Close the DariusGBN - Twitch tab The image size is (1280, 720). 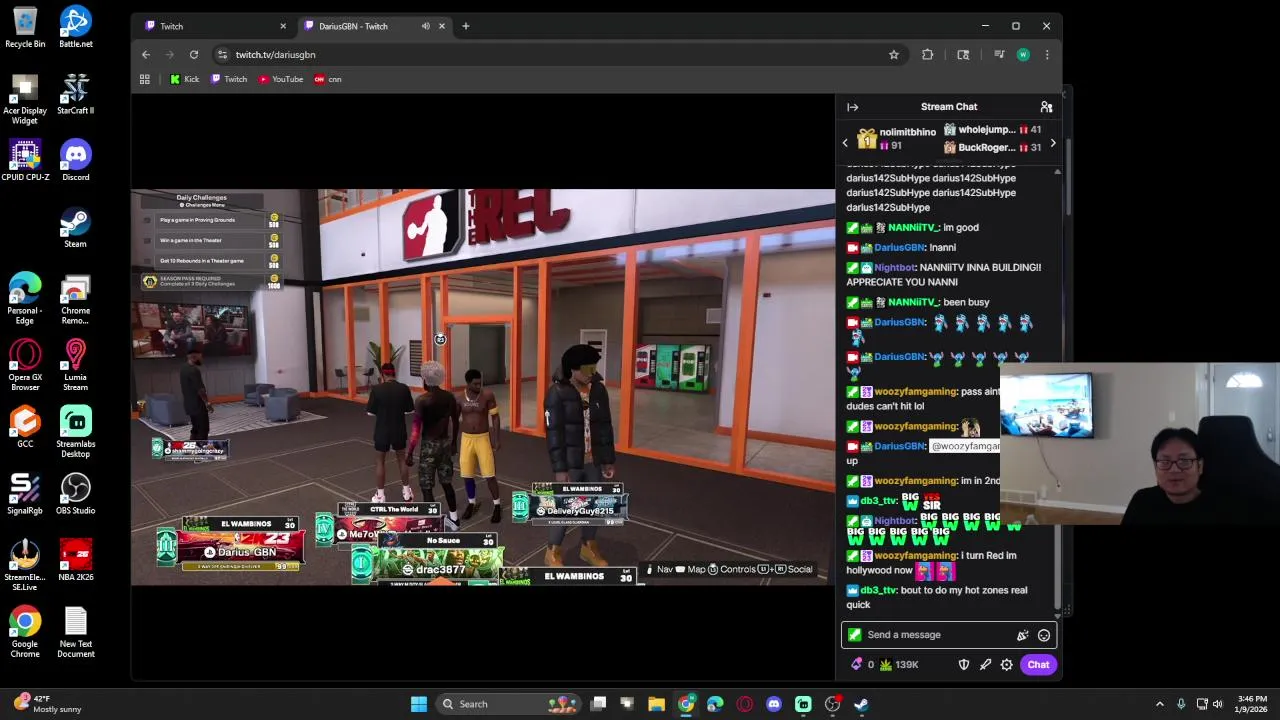tap(441, 26)
